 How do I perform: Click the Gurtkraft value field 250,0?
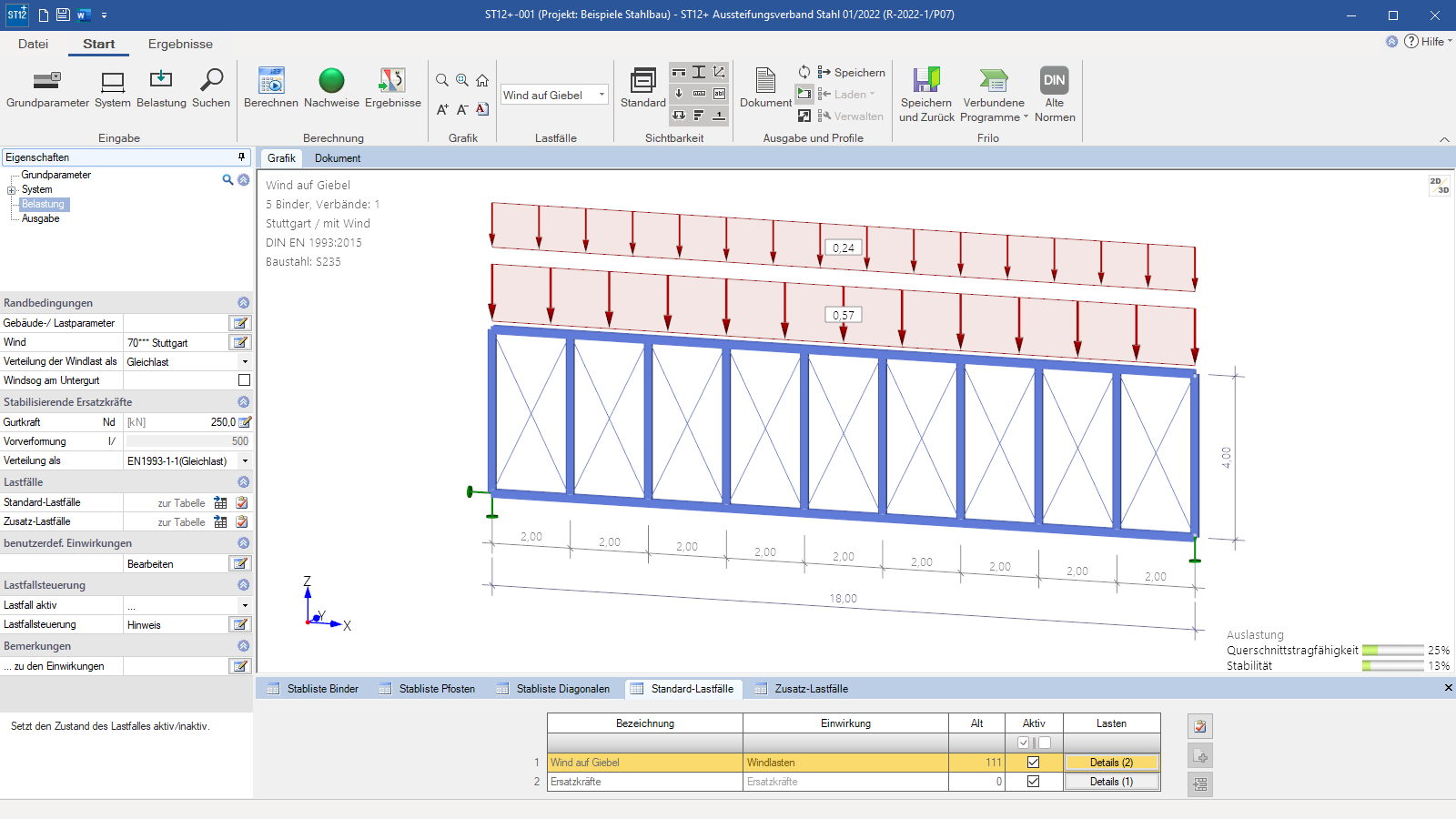[181, 422]
